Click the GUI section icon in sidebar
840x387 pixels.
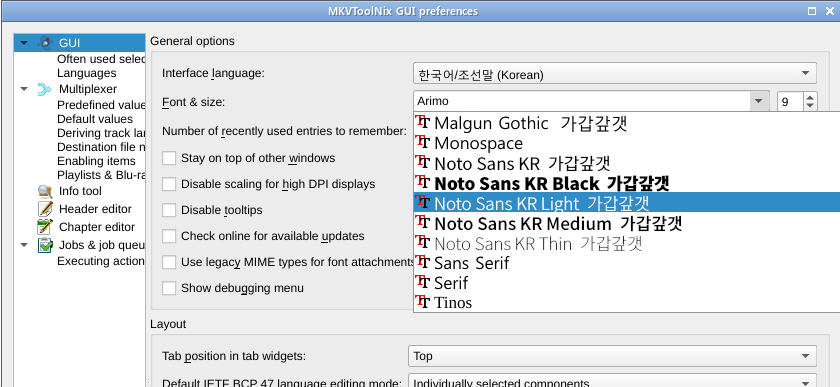[46, 43]
